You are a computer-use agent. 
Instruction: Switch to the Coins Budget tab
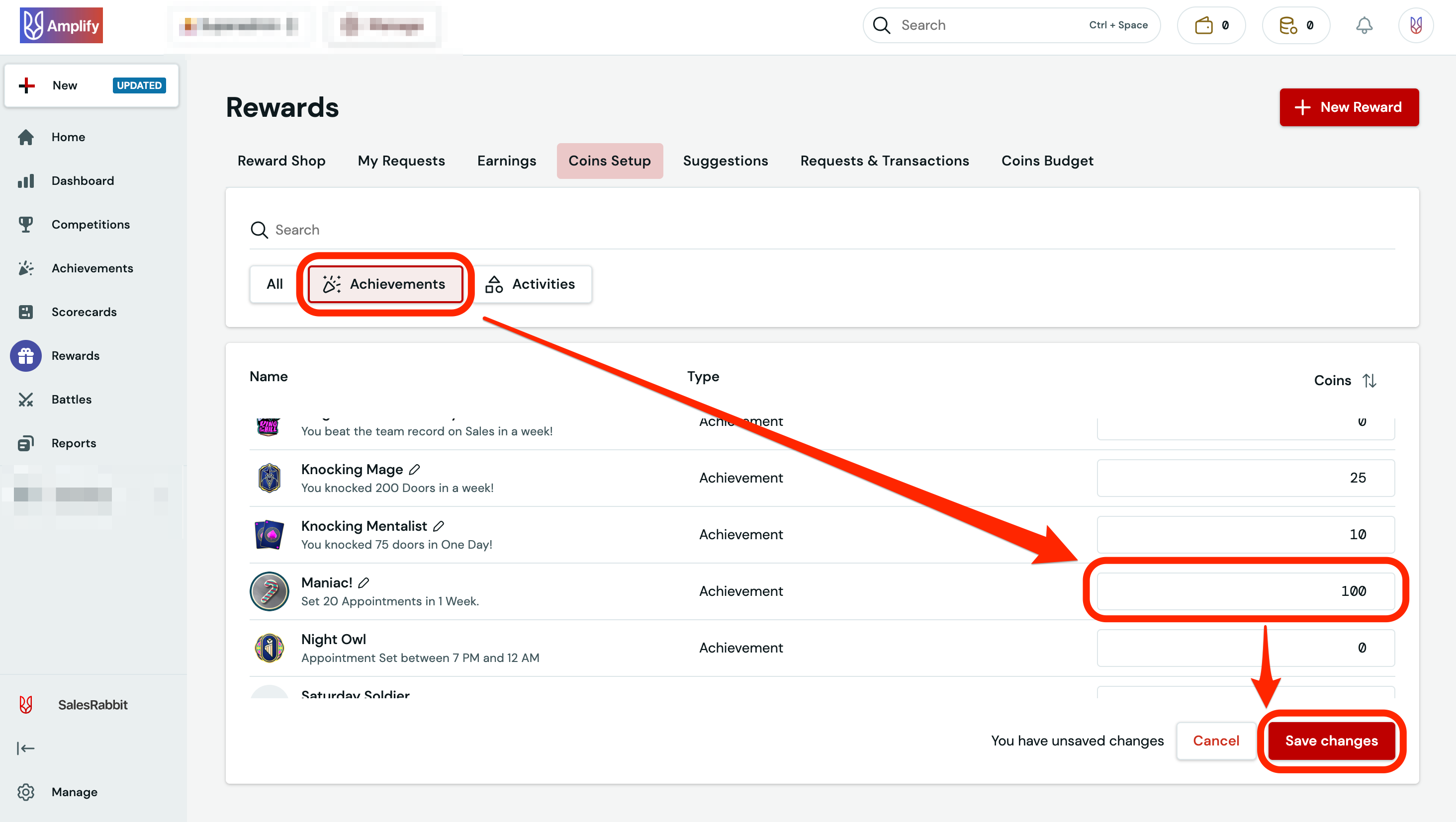[x=1047, y=161]
